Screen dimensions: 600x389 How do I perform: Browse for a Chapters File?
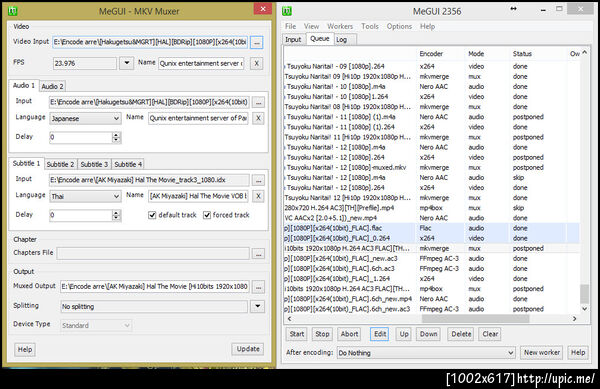[x=259, y=253]
